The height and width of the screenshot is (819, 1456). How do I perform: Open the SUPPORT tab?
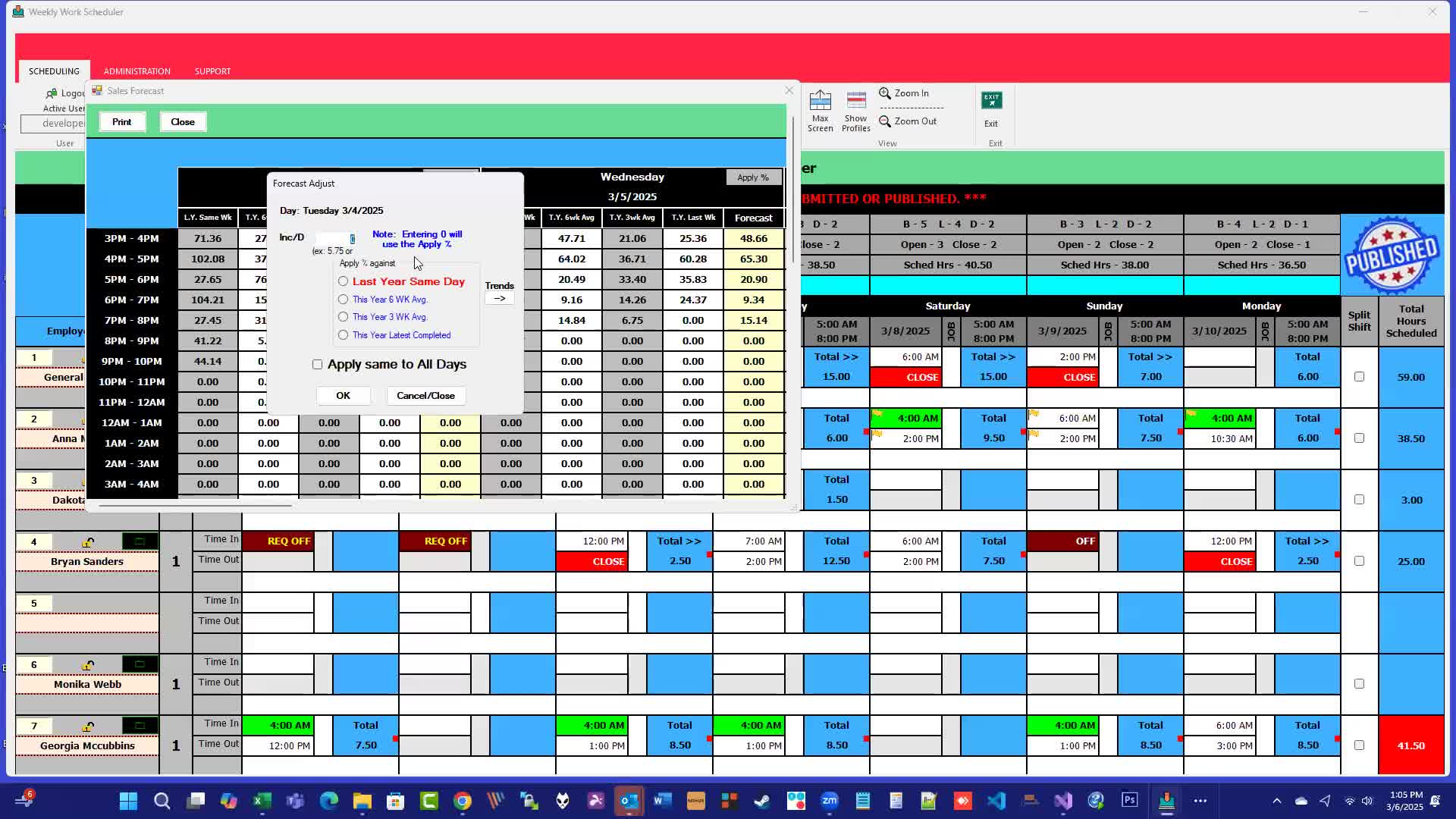[x=212, y=71]
